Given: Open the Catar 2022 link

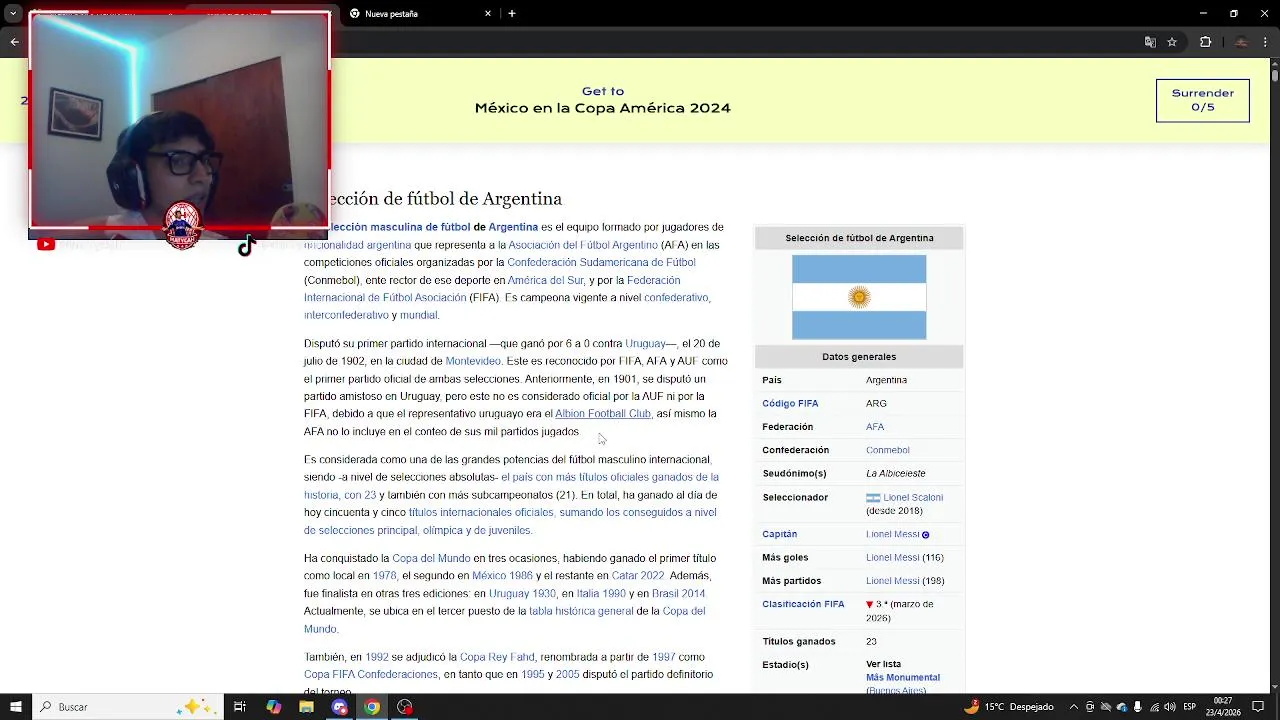Looking at the screenshot, I should 638,577.
